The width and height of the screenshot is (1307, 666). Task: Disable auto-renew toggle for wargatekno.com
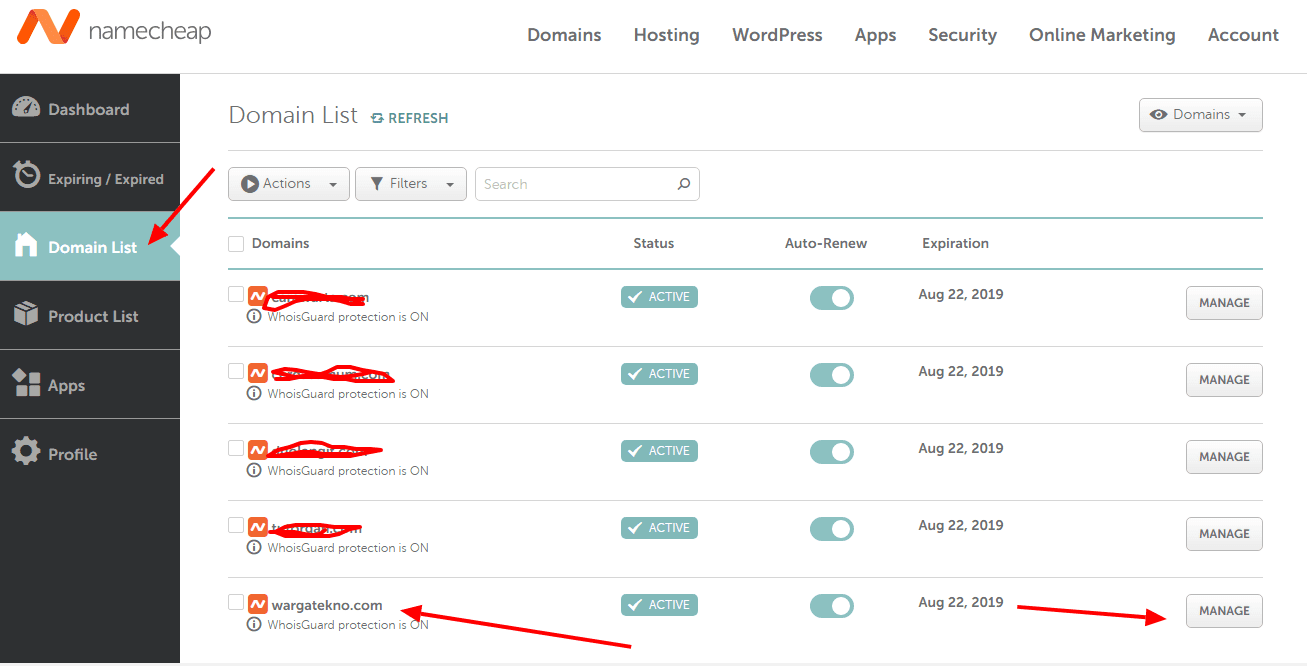tap(832, 606)
